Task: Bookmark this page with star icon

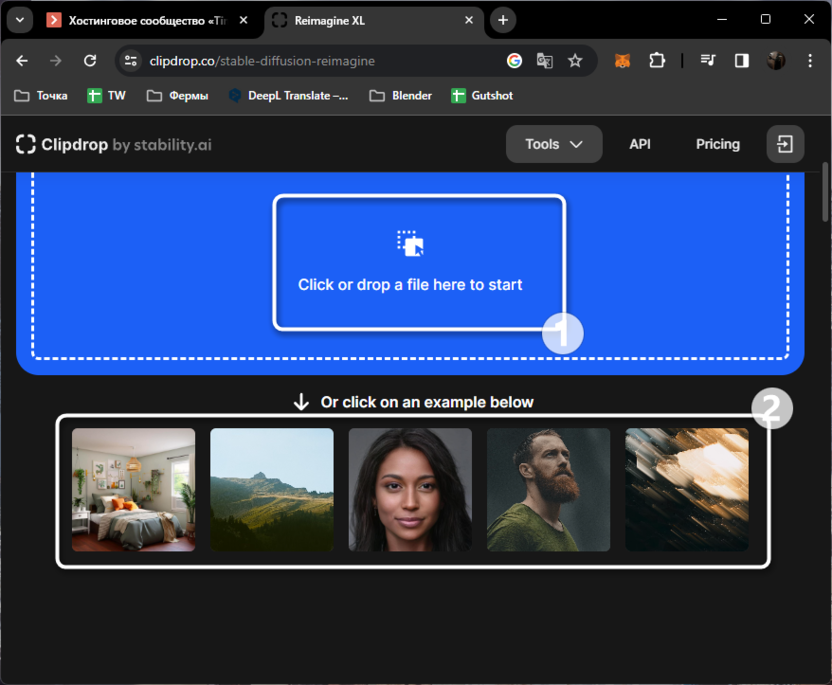Action: tap(575, 61)
